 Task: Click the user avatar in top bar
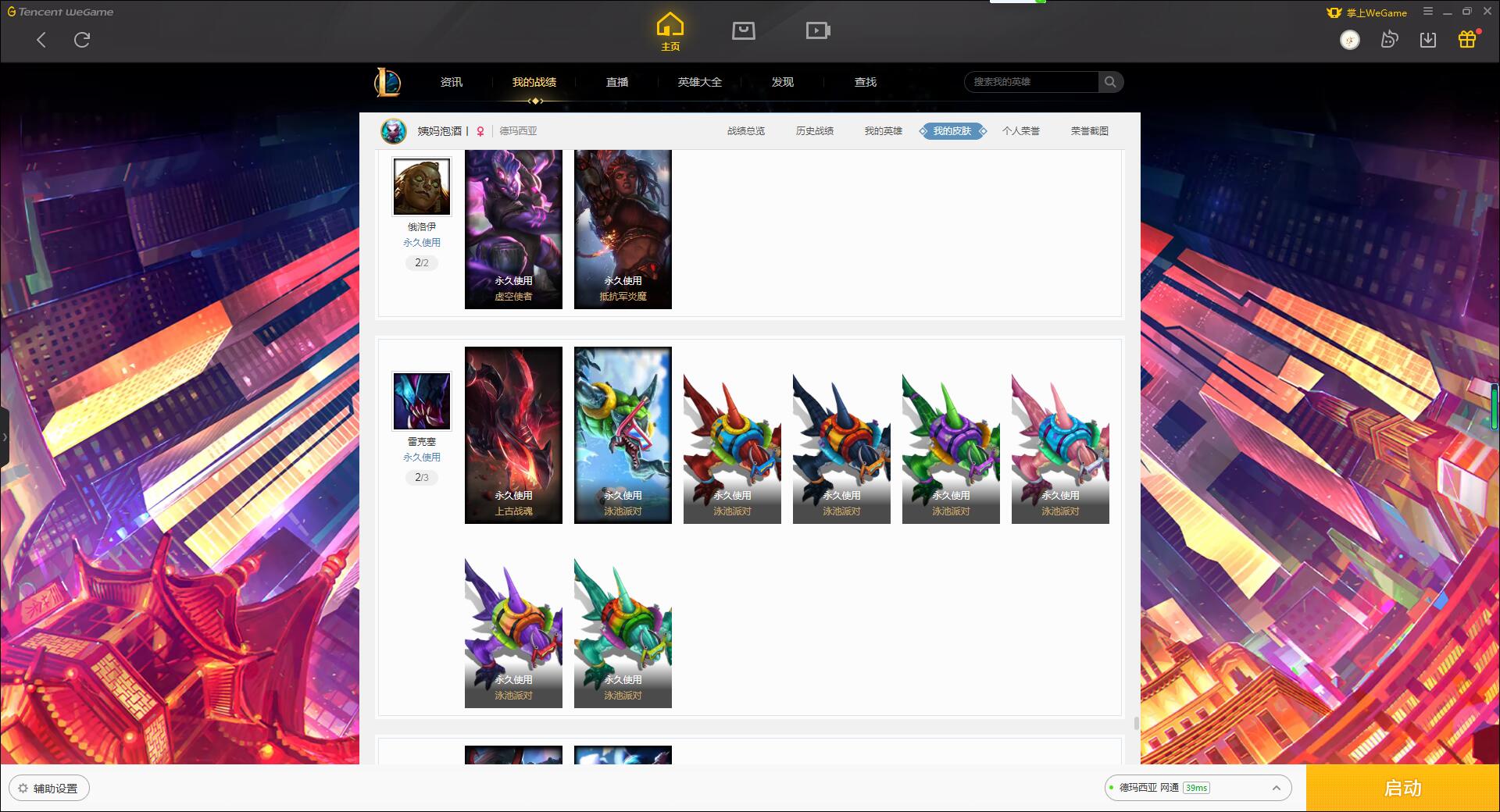pyautogui.click(x=1349, y=40)
